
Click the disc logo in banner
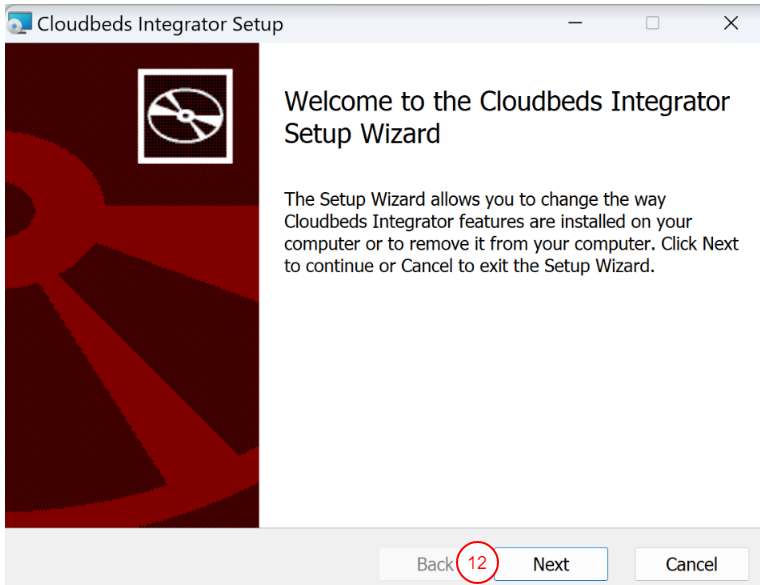click(185, 116)
